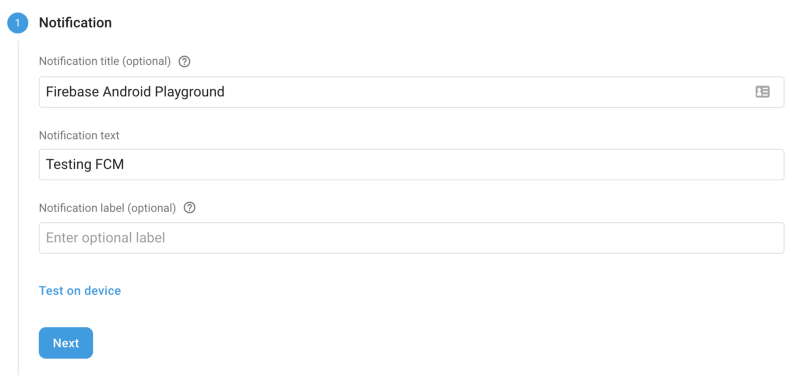800x375 pixels.
Task: Click the vertical stepper line below step 1
Action: 18,204
